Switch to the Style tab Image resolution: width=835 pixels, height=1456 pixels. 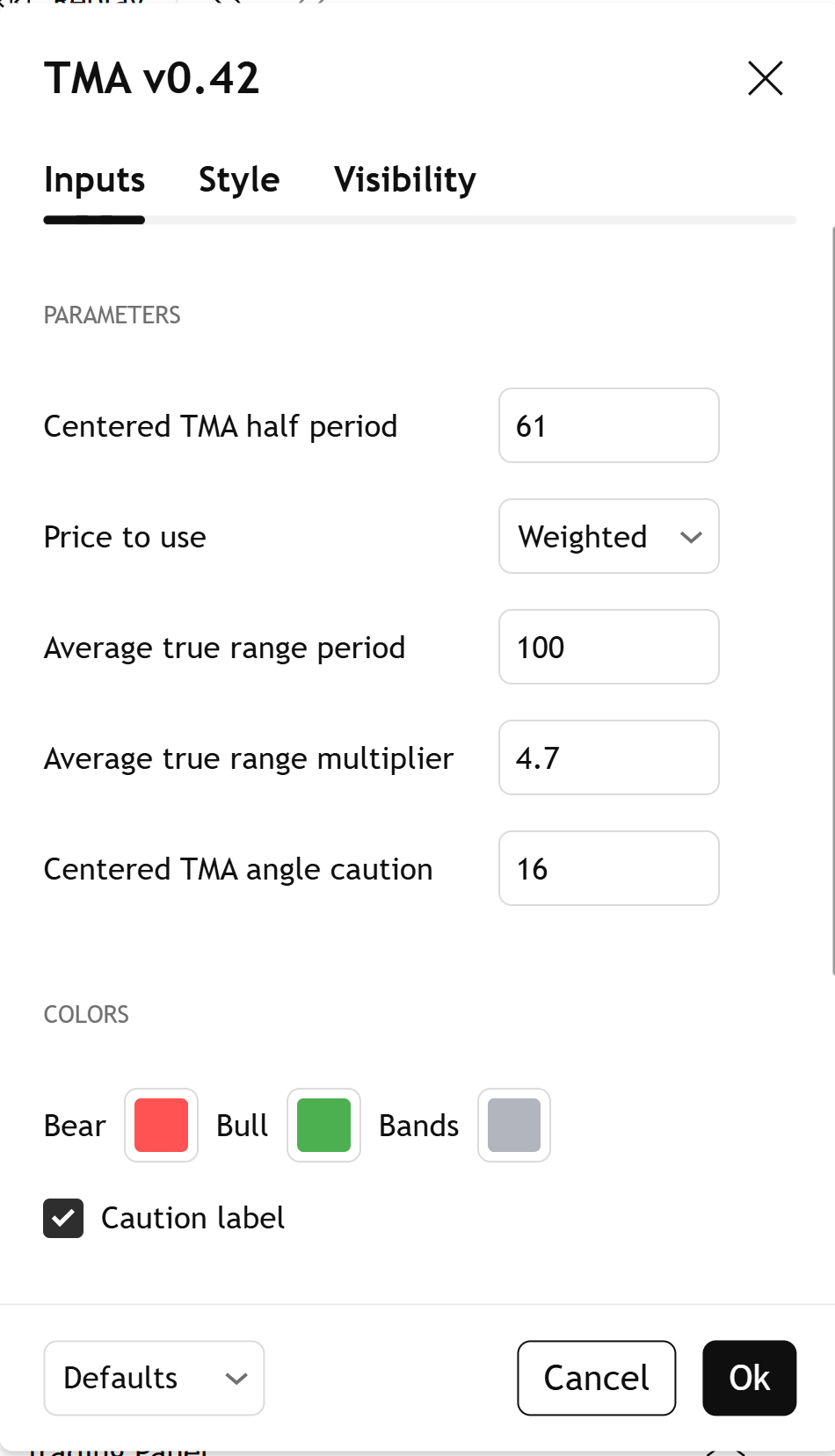[x=238, y=179]
